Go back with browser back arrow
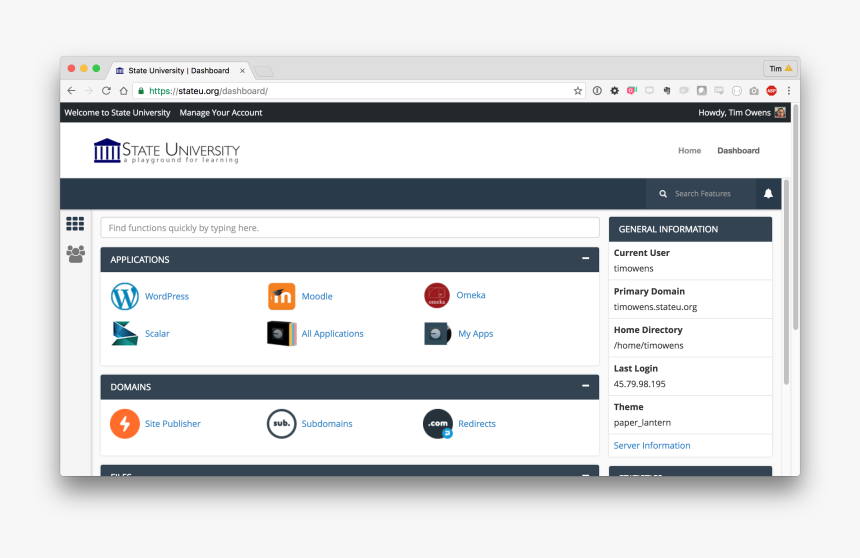The width and height of the screenshot is (860, 558). click(x=71, y=91)
